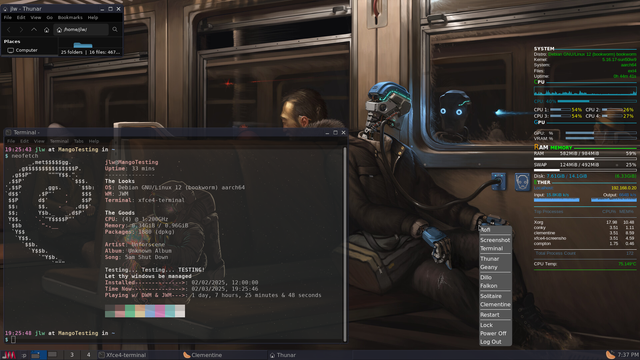Screen dimensions: 640x360
Task: Choose Screenshot from the desktop menu
Action: pyautogui.click(x=495, y=240)
